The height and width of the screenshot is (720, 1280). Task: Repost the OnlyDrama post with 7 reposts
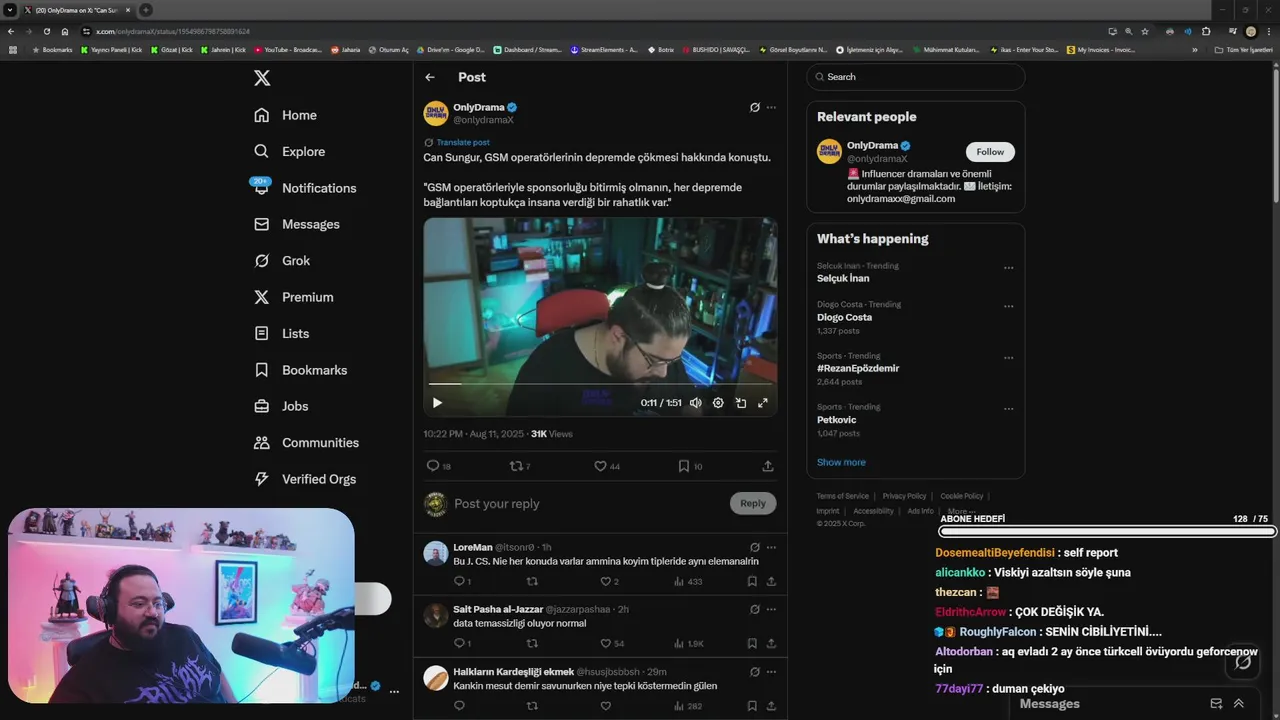click(x=520, y=466)
